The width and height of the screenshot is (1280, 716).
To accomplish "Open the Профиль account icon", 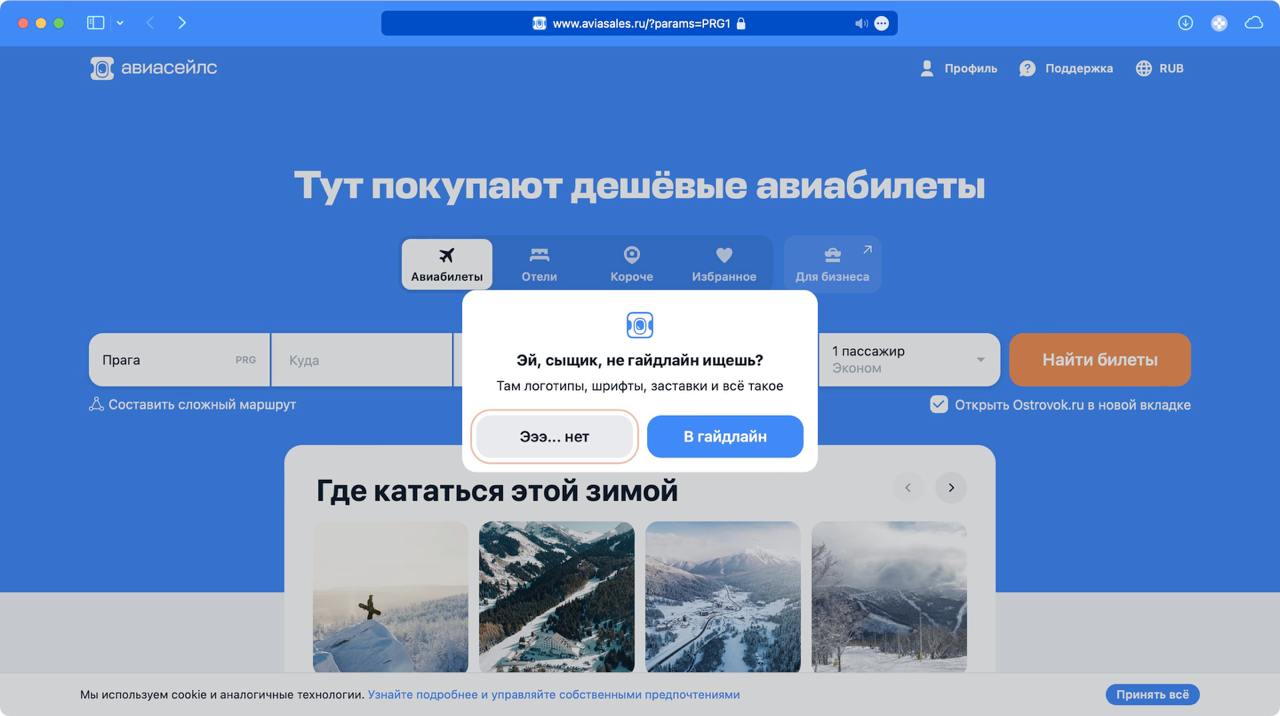I will pos(926,68).
